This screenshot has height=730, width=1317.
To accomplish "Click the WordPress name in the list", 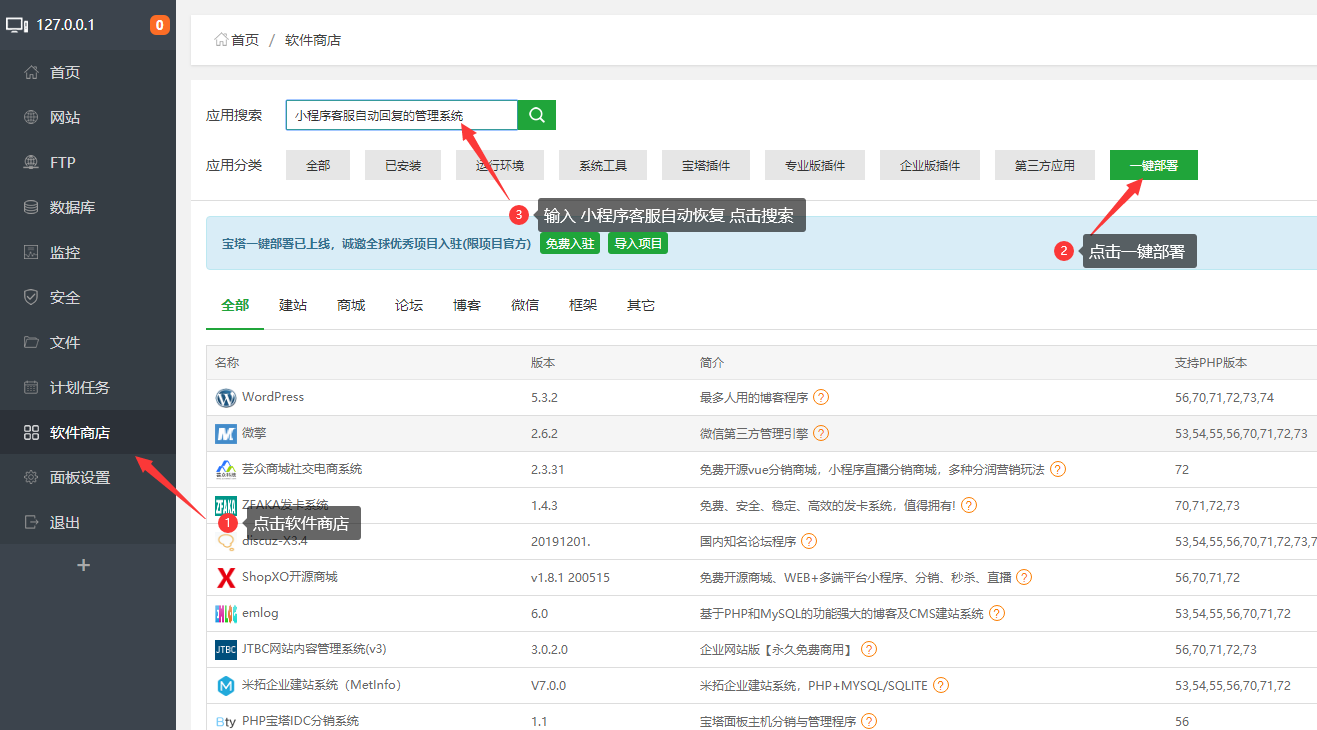I will pos(273,397).
